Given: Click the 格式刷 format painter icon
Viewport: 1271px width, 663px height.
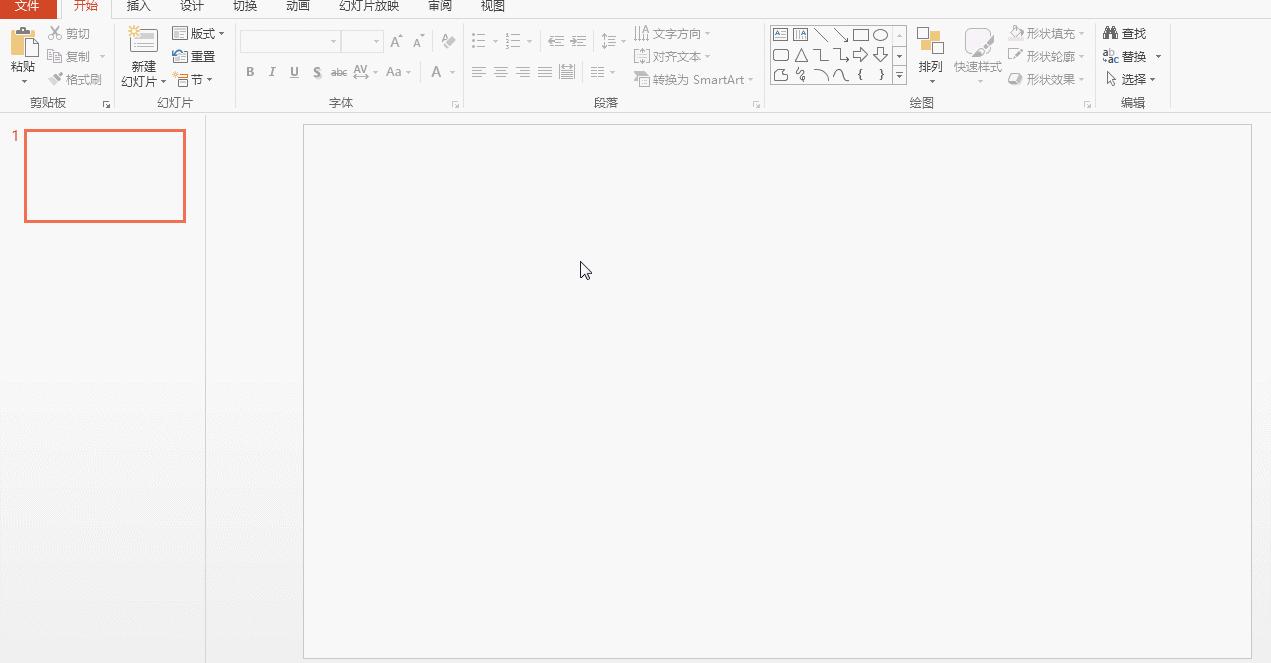Looking at the screenshot, I should click(57, 79).
